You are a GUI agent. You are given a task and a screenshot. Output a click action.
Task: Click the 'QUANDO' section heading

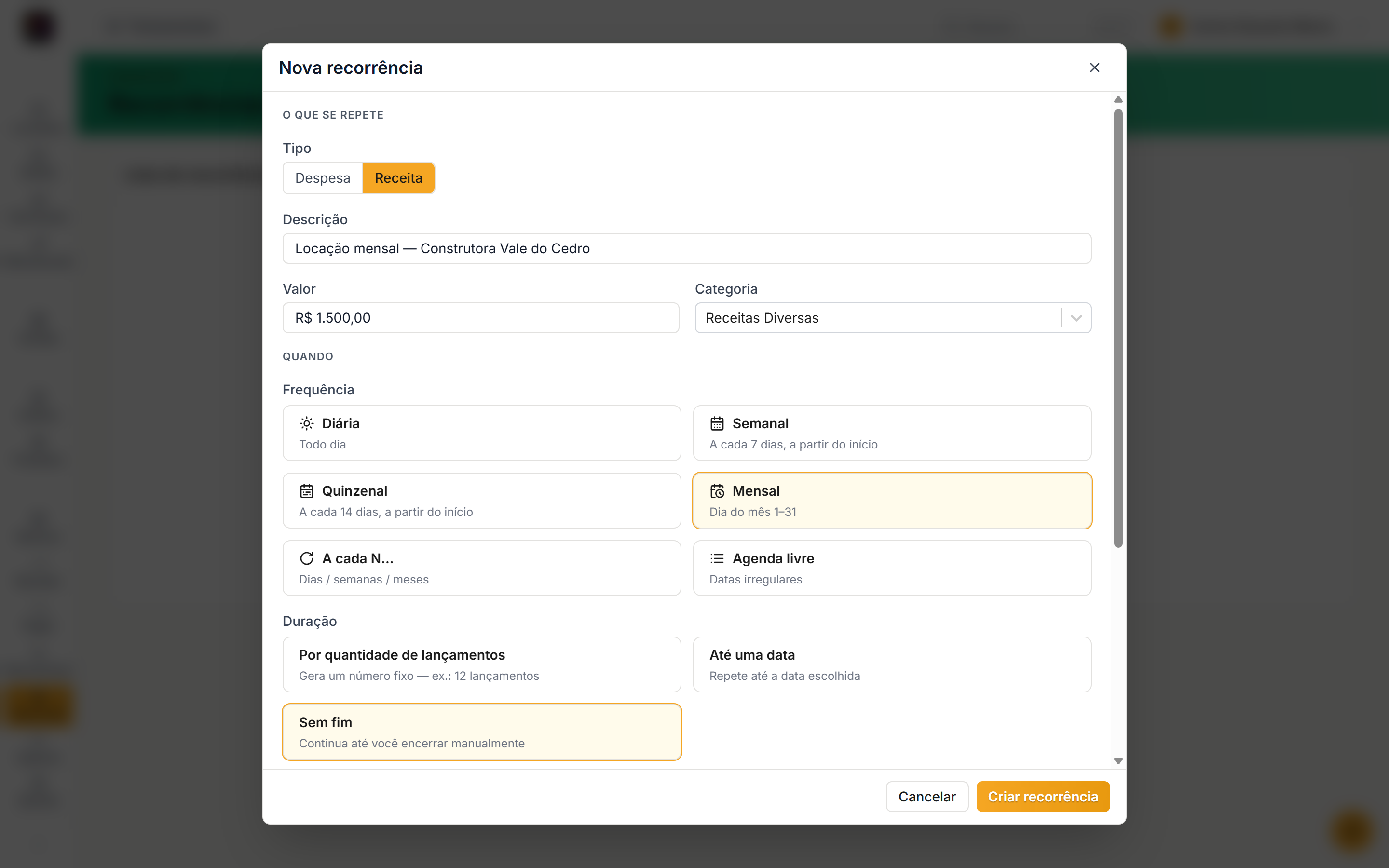308,356
